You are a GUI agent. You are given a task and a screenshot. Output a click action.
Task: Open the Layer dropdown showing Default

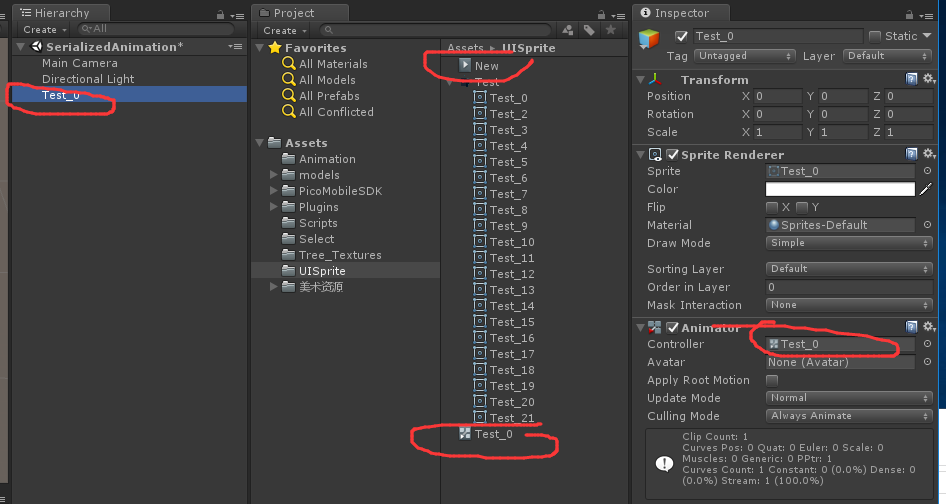(x=887, y=56)
